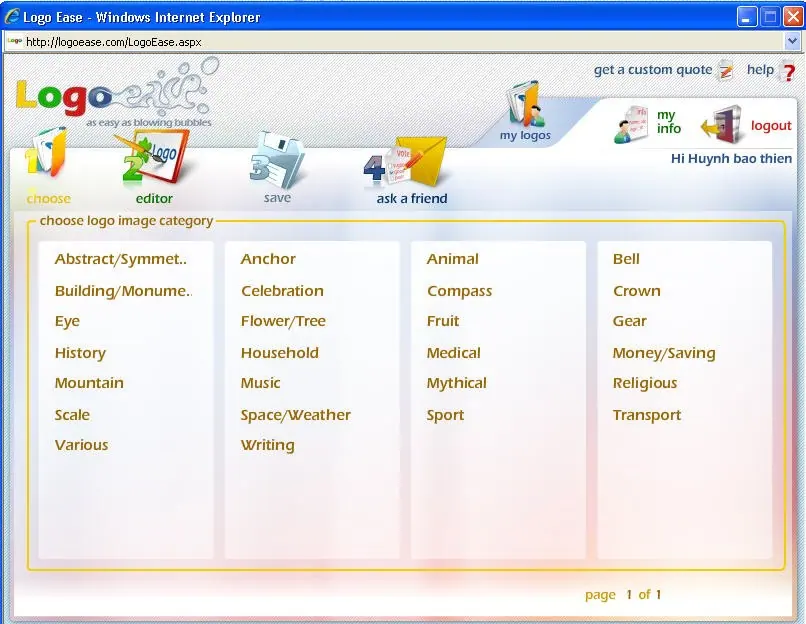Select the my logos tab label
Image resolution: width=806 pixels, height=624 pixels.
point(525,135)
